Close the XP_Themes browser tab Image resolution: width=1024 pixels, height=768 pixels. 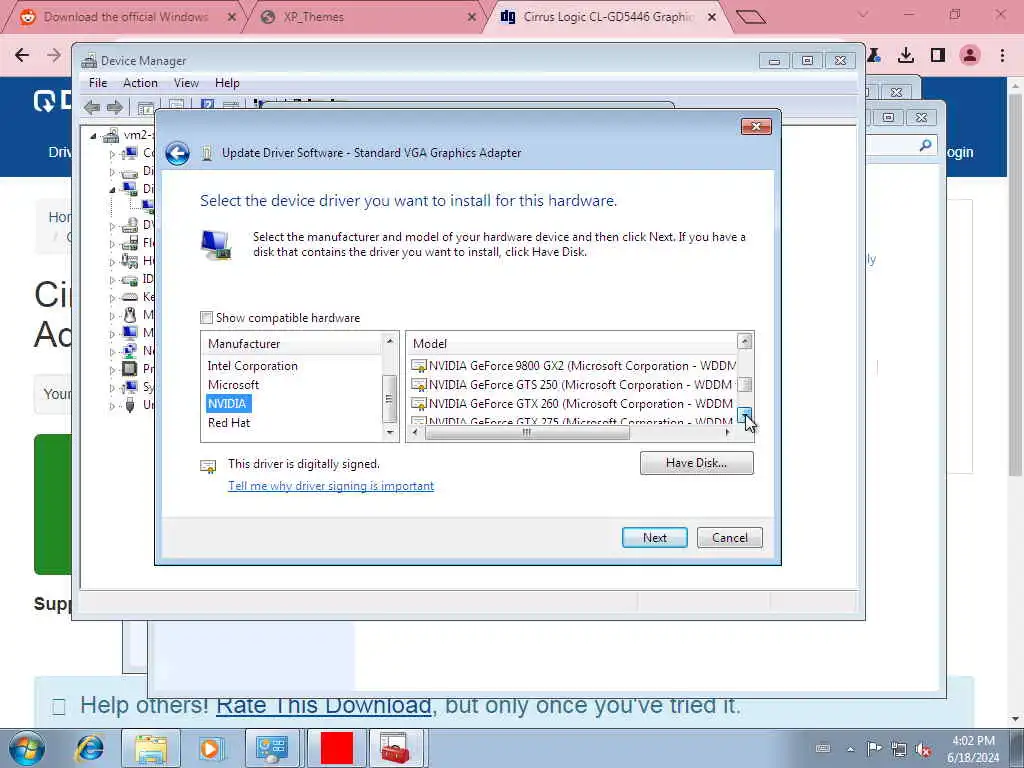click(x=472, y=17)
